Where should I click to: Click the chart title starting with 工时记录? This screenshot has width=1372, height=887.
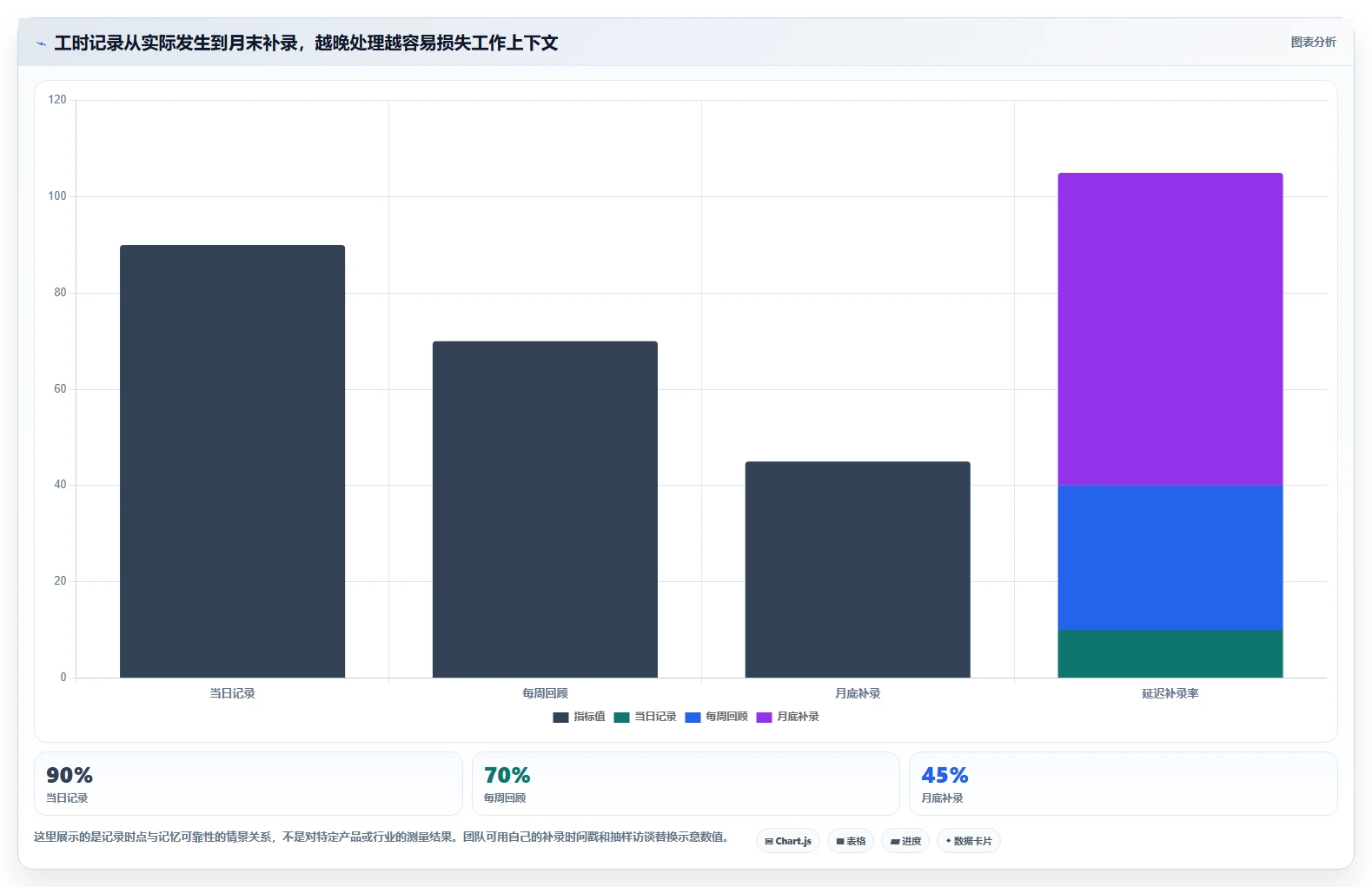coord(306,43)
